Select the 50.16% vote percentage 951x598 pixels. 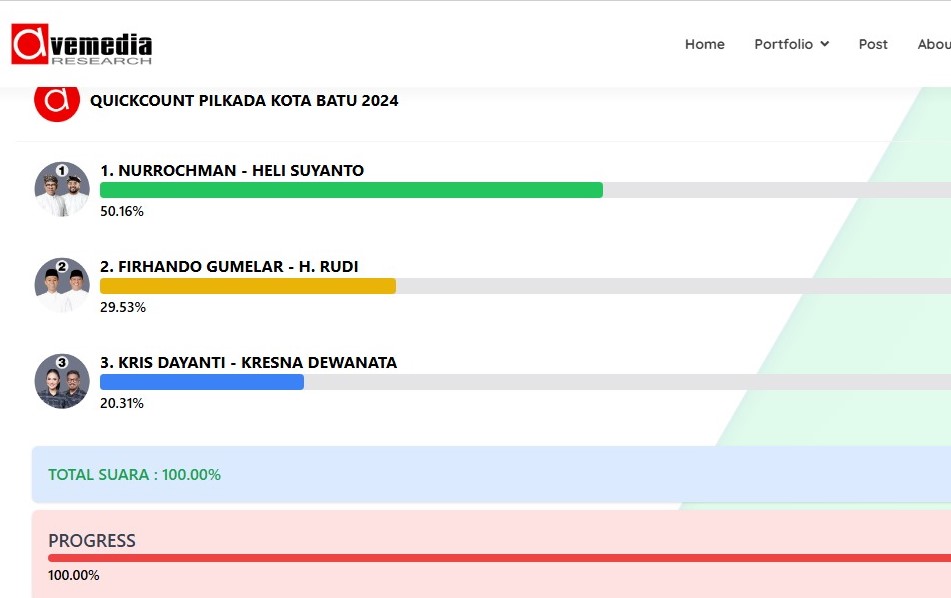coord(122,211)
